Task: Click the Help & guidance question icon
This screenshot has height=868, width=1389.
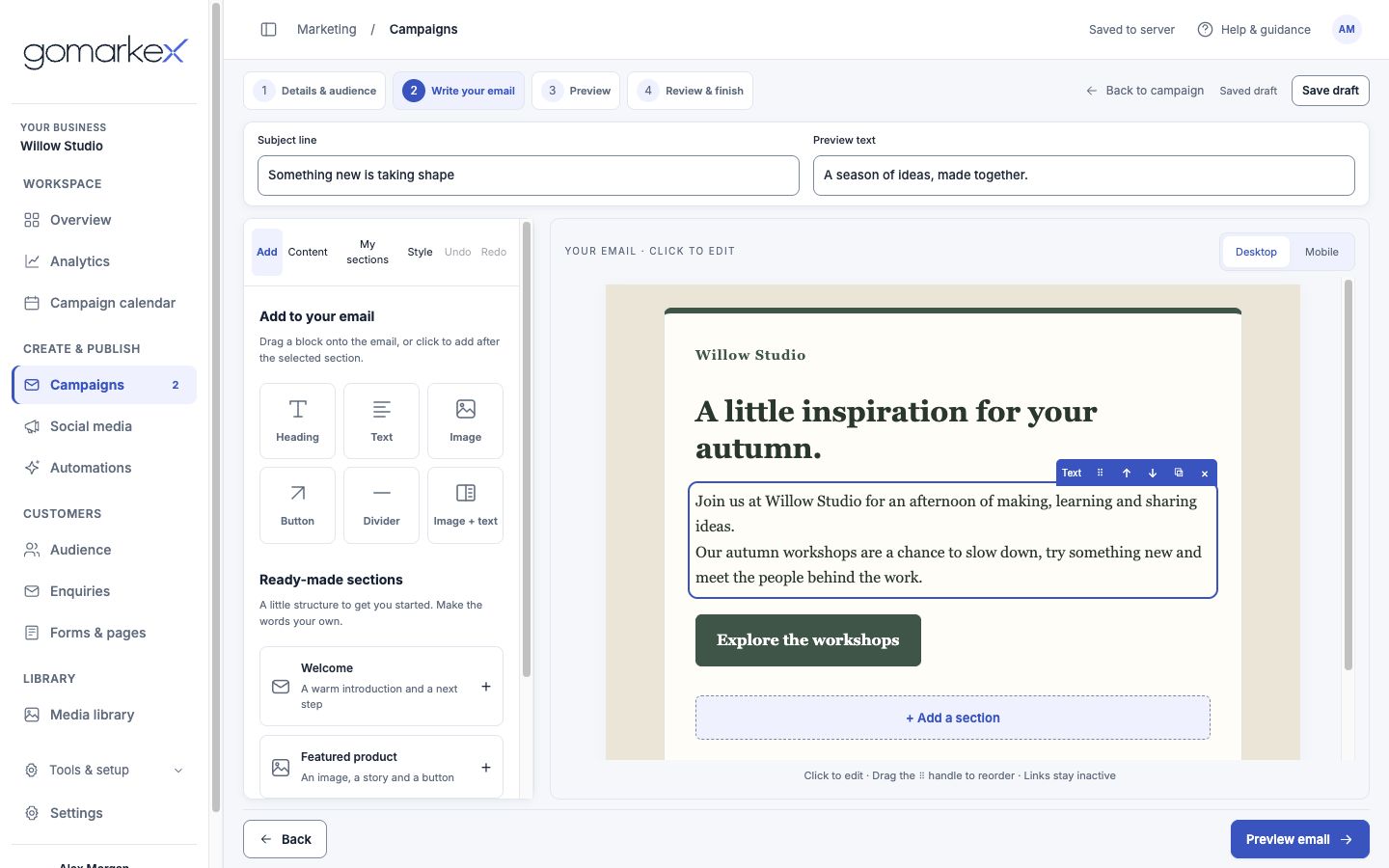Action: point(1205,30)
